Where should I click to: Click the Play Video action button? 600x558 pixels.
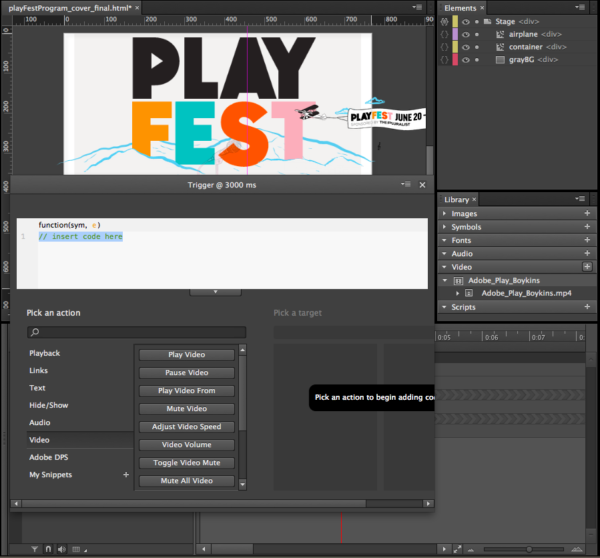point(187,355)
